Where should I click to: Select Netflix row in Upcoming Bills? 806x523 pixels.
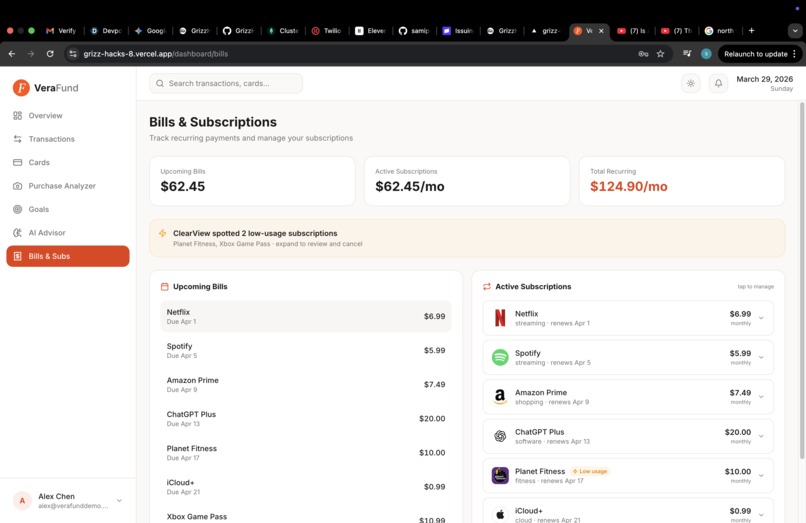(306, 316)
